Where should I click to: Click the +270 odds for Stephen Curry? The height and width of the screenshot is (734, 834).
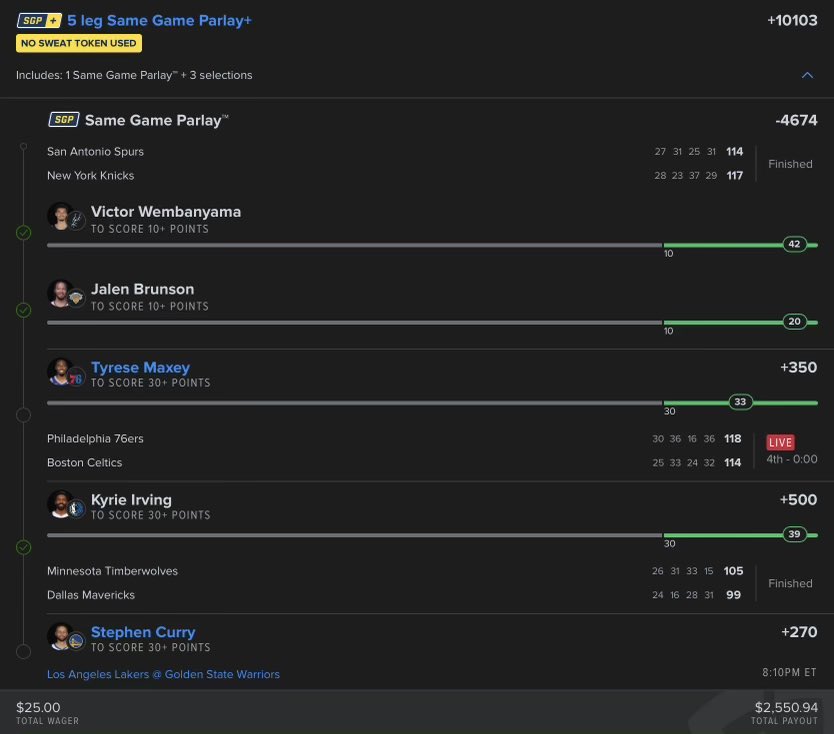(799, 632)
